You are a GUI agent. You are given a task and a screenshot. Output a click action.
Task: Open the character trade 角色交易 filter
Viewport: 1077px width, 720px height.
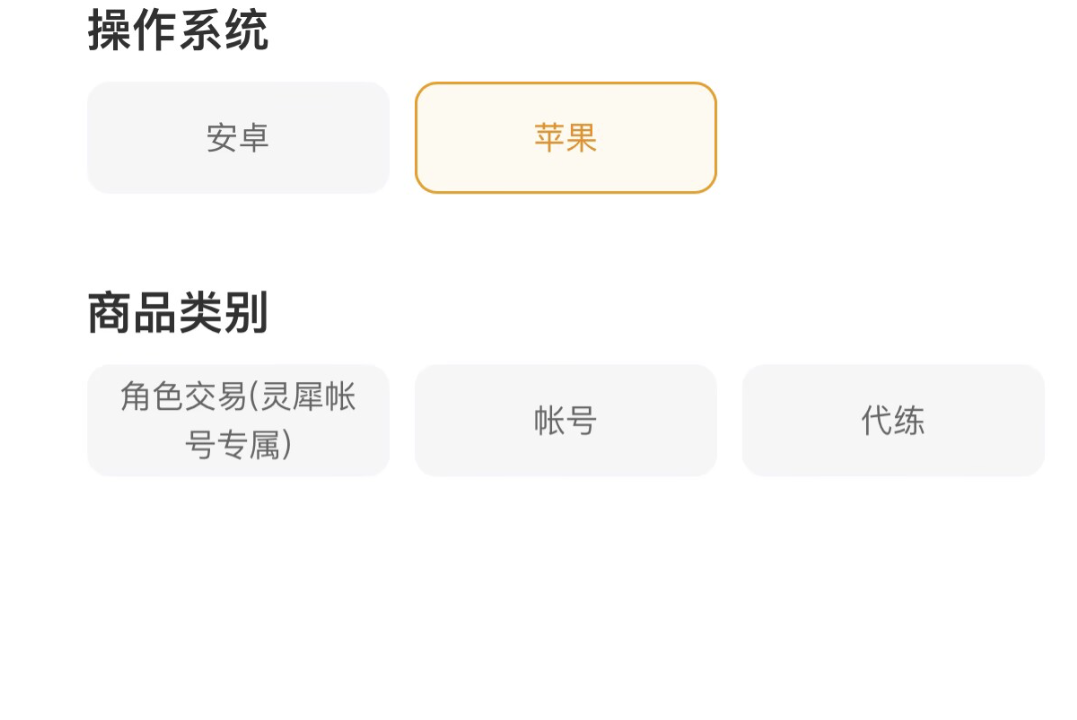(x=238, y=420)
